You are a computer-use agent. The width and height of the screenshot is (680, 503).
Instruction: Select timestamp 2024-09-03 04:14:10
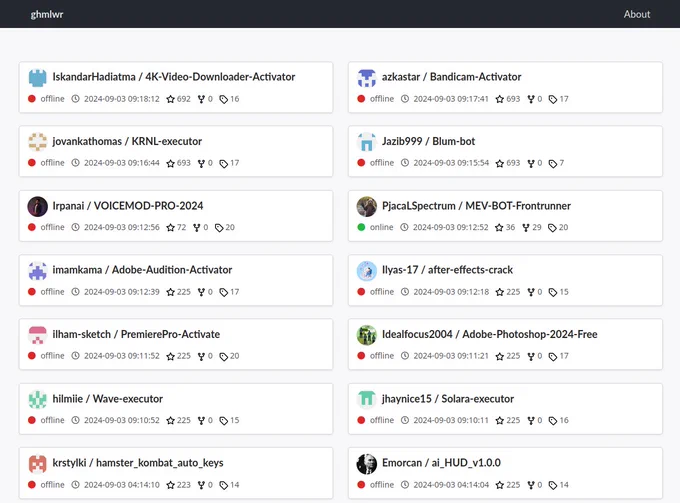tap(122, 485)
